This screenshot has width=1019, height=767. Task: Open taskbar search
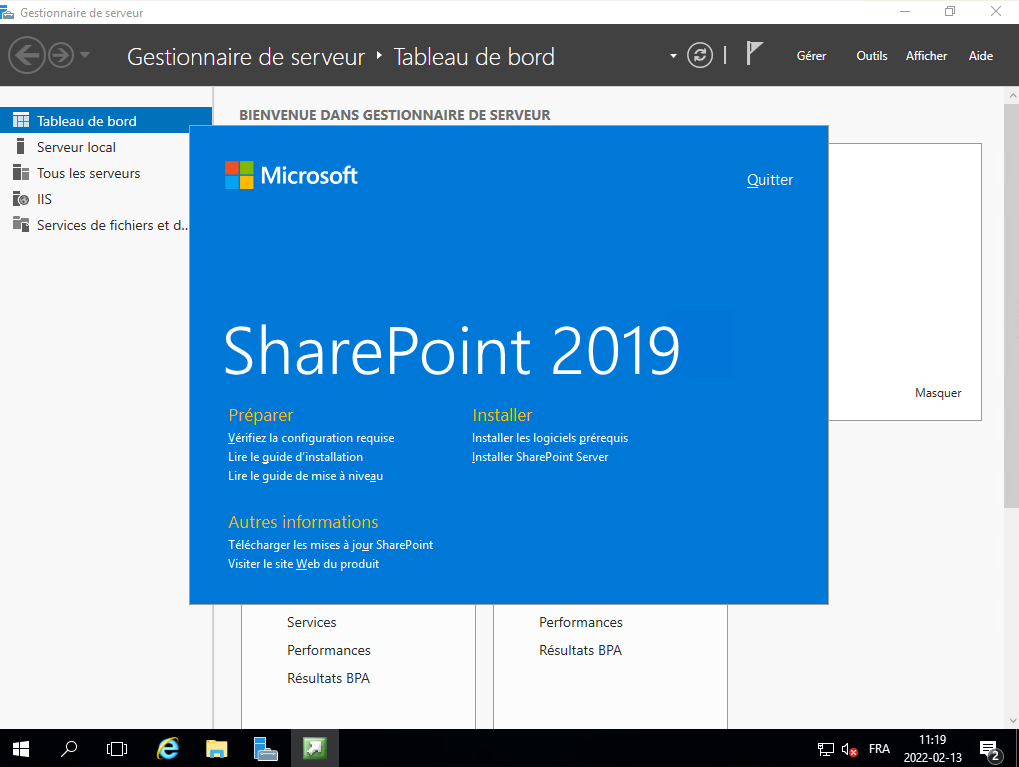[x=69, y=749]
